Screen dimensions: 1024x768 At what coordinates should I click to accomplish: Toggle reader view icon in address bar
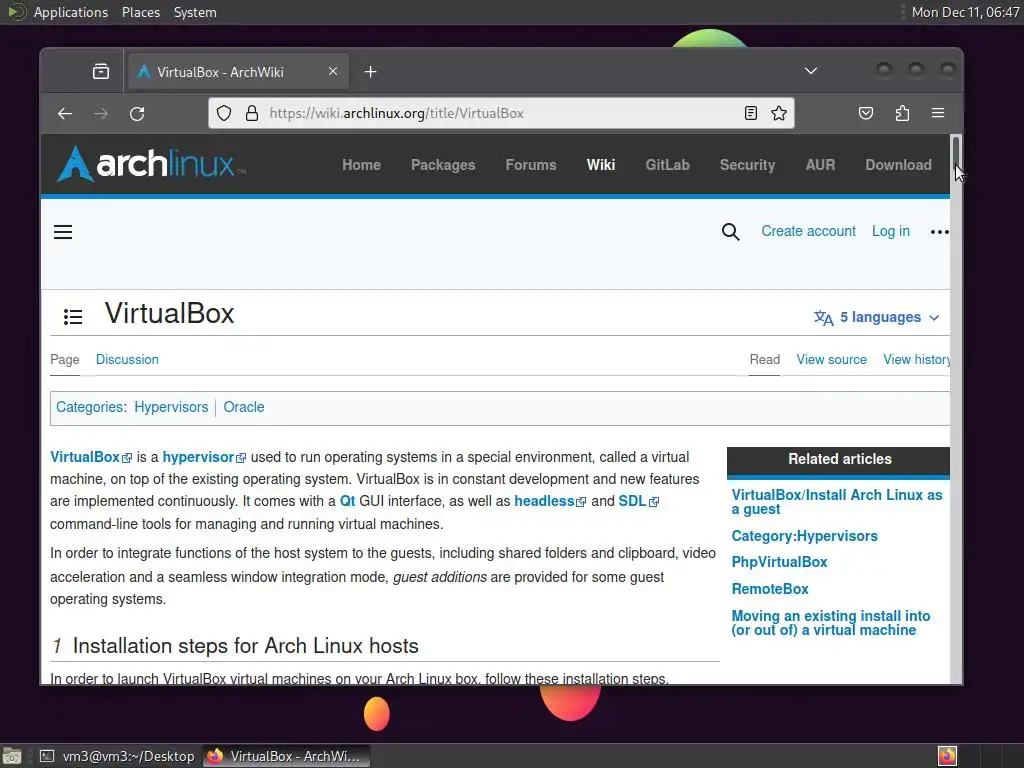pyautogui.click(x=751, y=113)
